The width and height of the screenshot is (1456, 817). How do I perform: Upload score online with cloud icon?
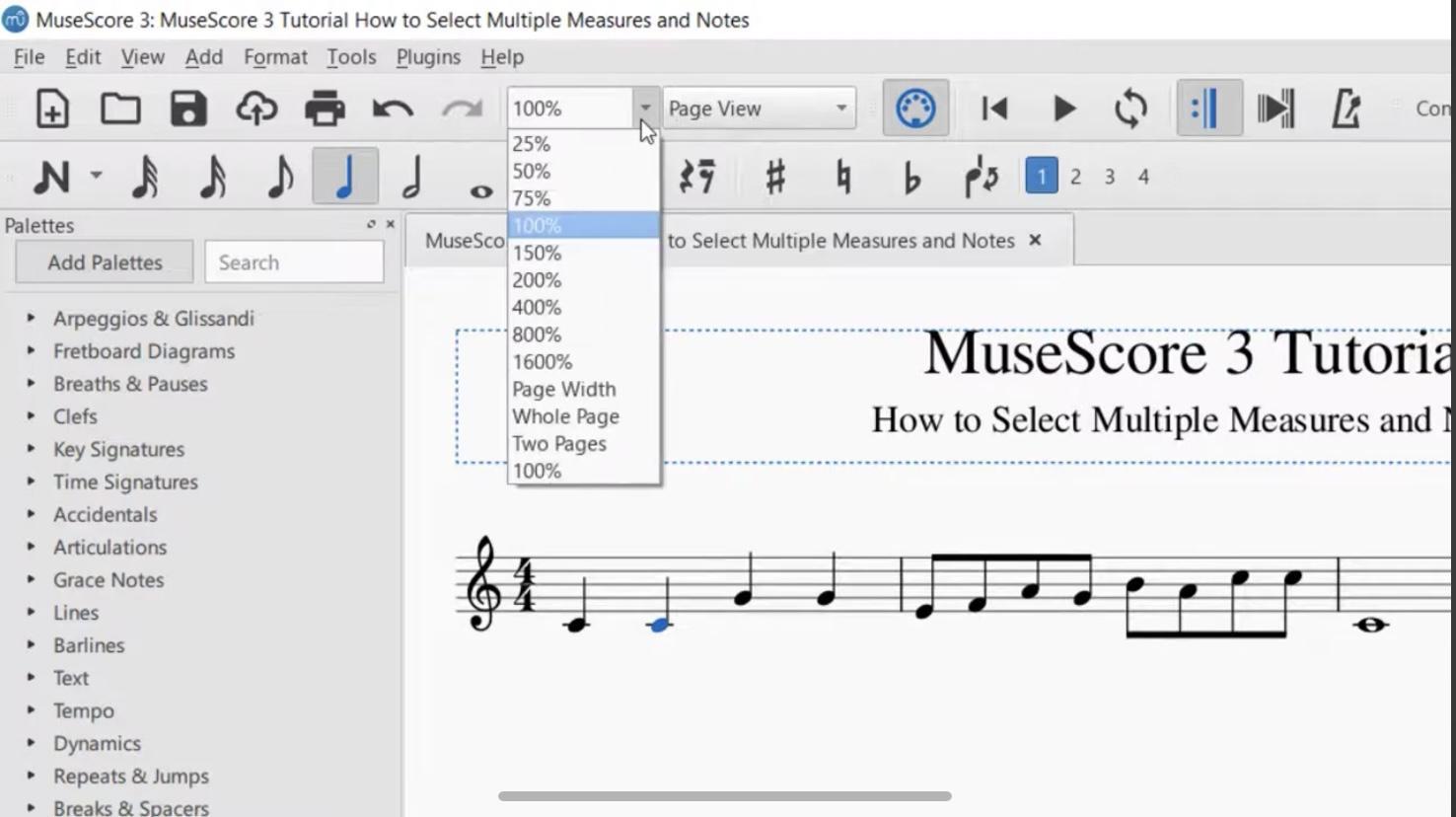pos(256,109)
